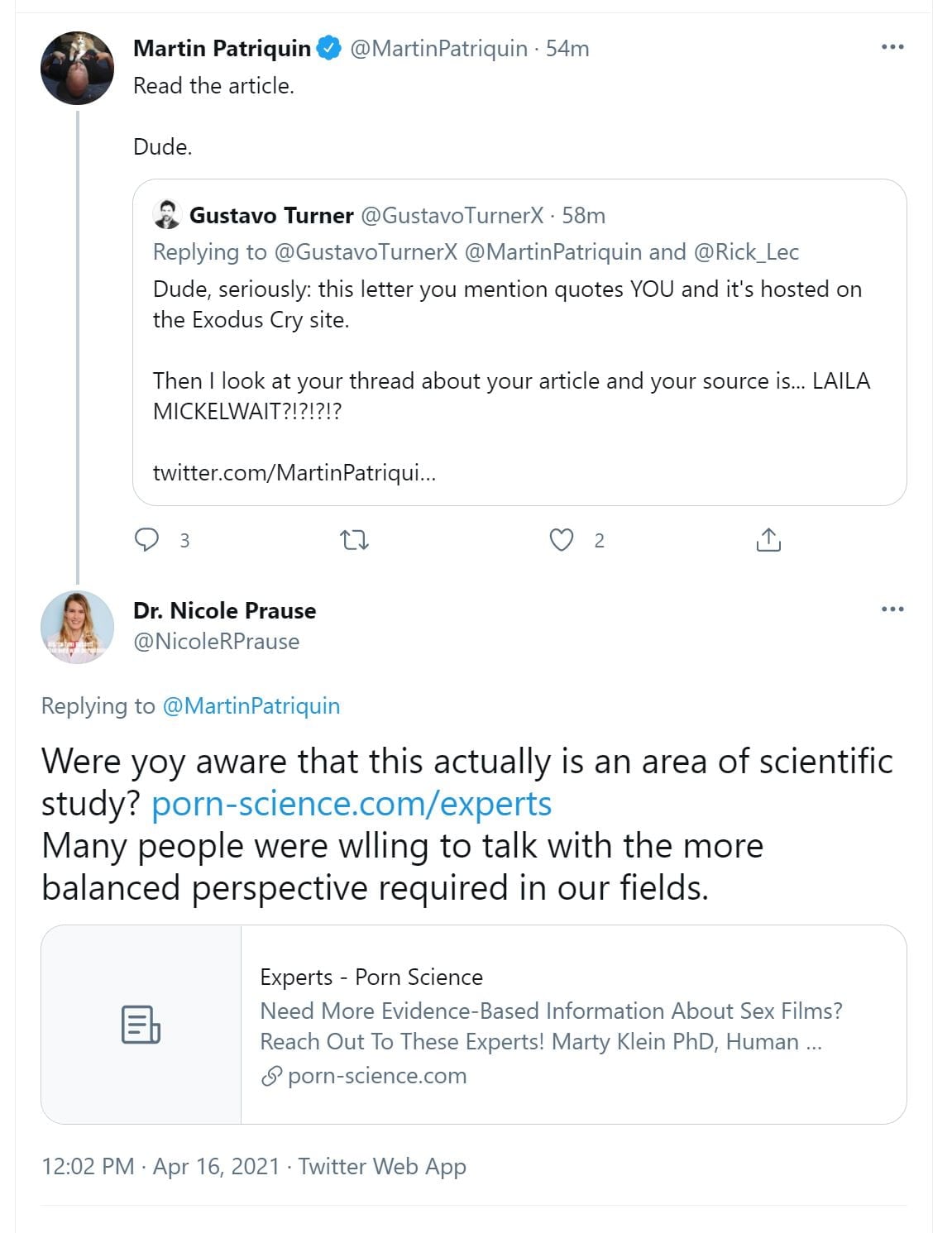Click the share icon under Martin's tweet
952x1233 pixels.
(x=768, y=540)
